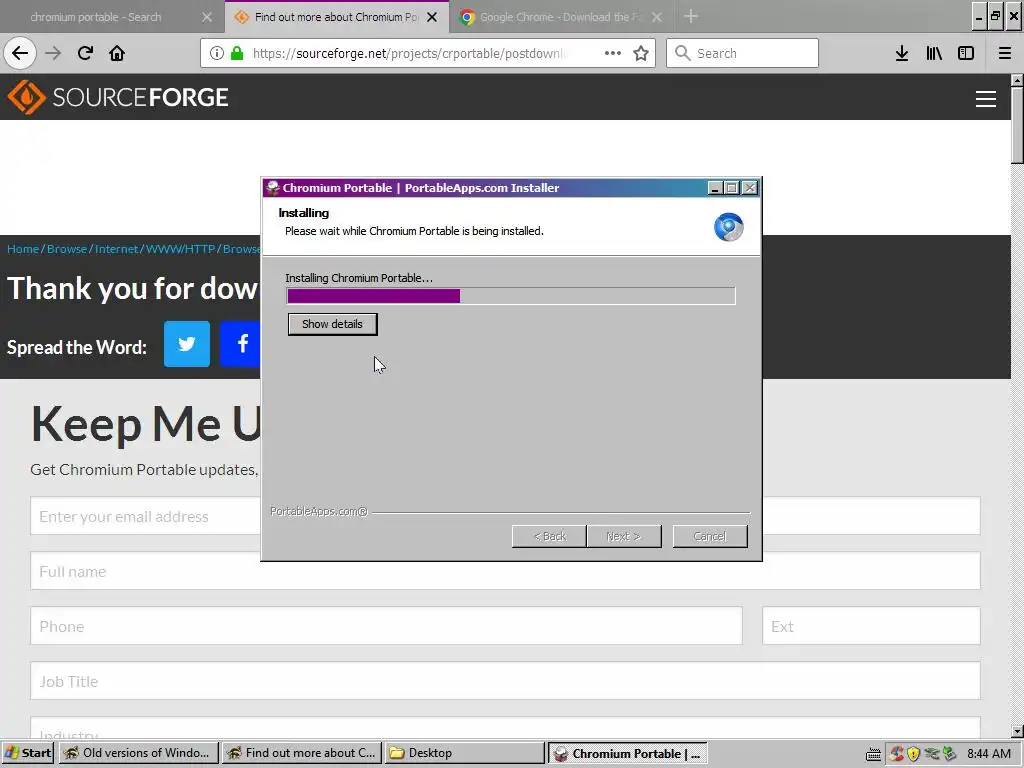The height and width of the screenshot is (768, 1024).
Task: Open the downloads arrow in Firefox toolbar
Action: 902,53
